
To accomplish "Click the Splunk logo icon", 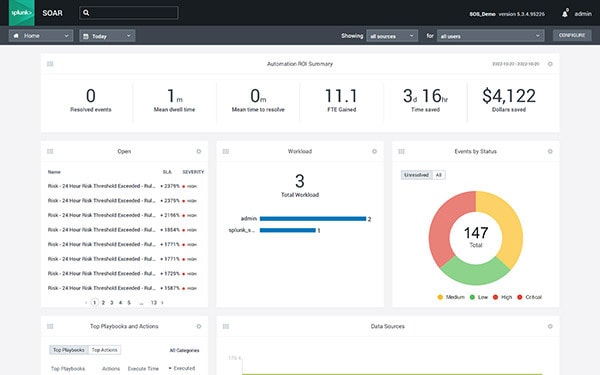I will coord(21,13).
